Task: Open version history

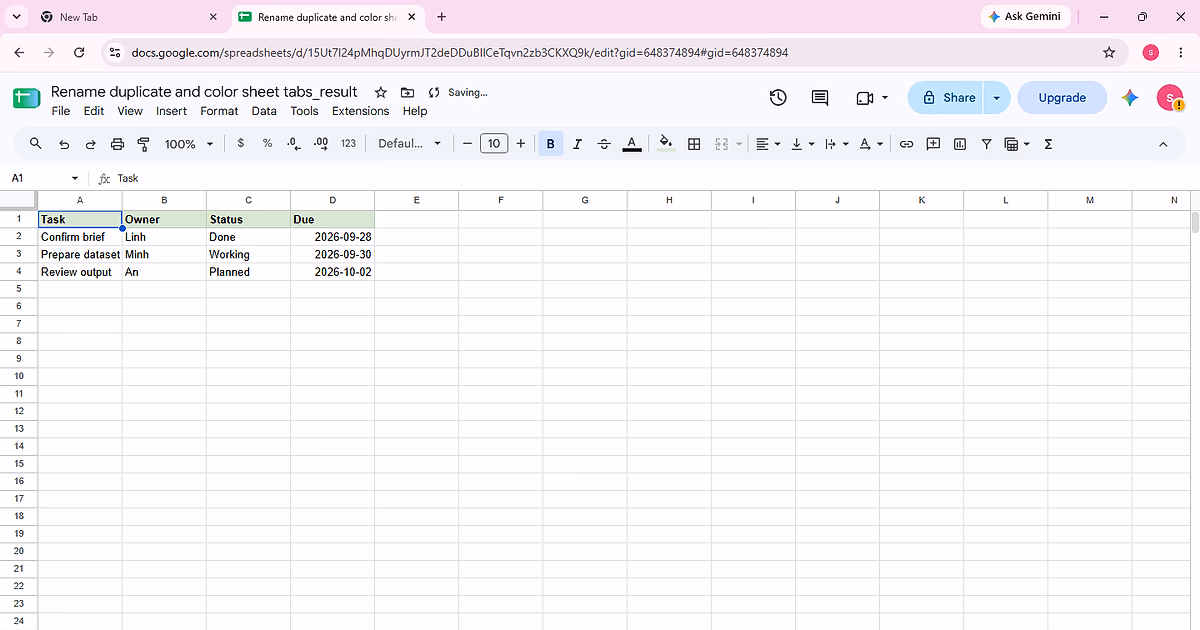Action: [x=778, y=98]
